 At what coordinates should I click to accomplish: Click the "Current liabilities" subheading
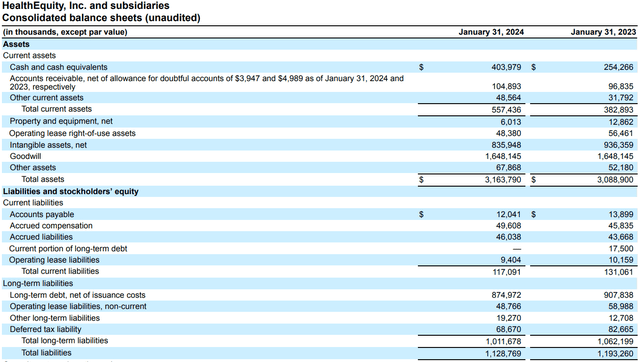[x=33, y=203]
